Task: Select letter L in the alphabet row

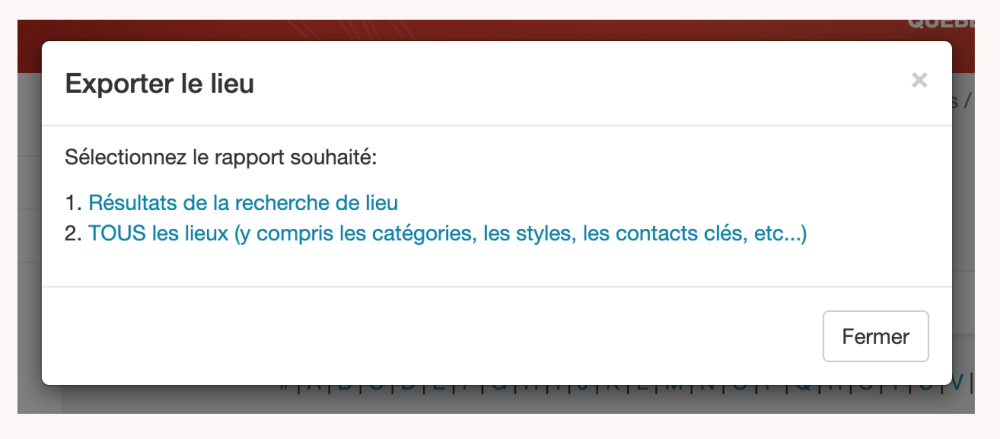Action: click(x=643, y=385)
